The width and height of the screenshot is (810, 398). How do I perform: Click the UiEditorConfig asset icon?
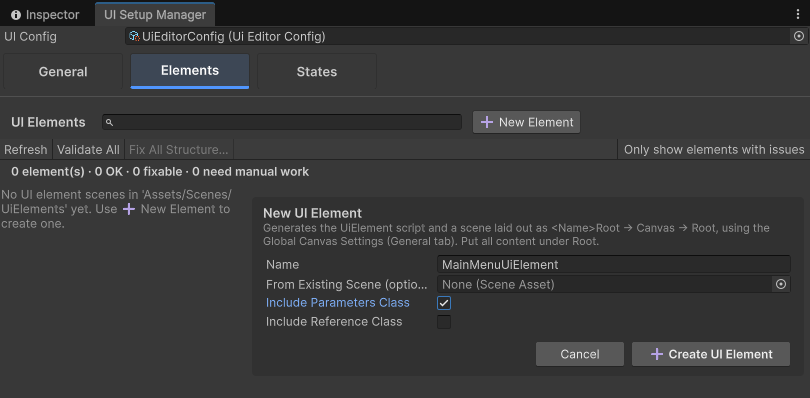click(134, 36)
